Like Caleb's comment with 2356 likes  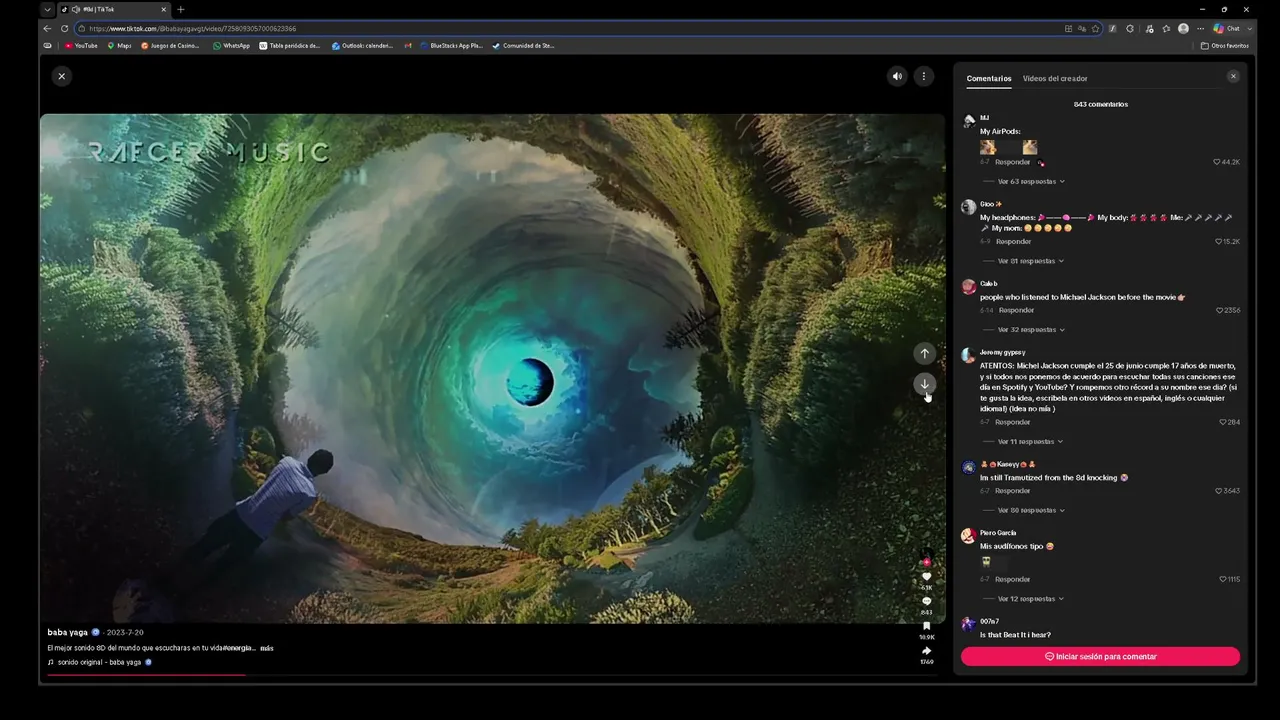point(1219,310)
